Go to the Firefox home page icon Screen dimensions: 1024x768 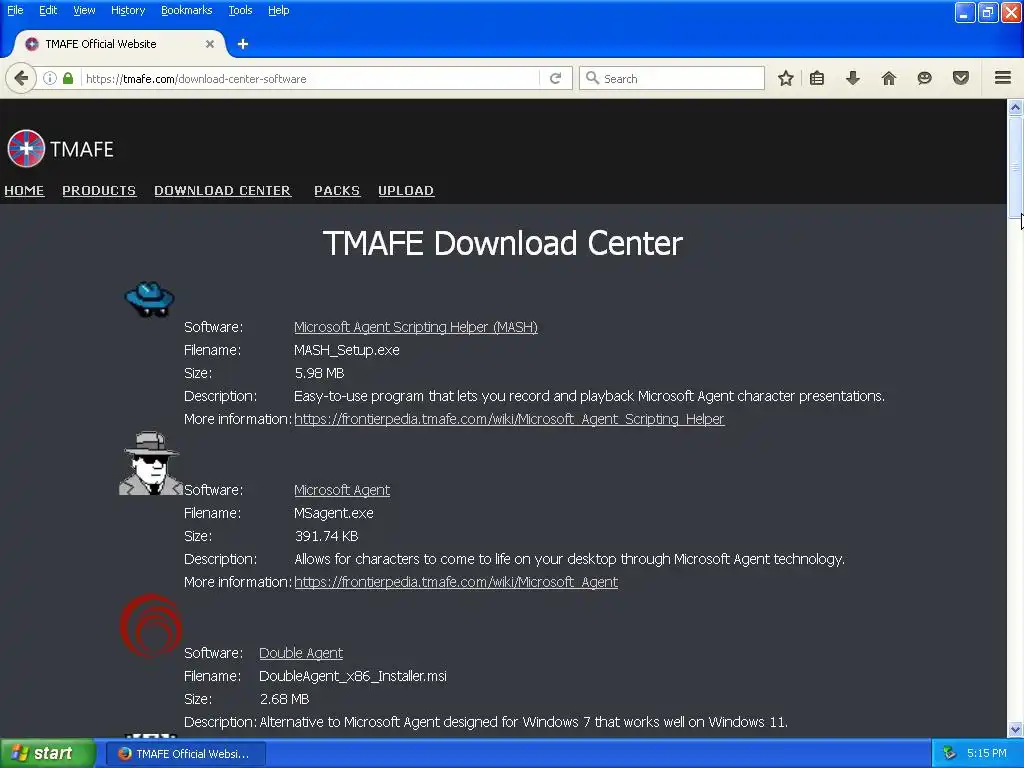[889, 78]
